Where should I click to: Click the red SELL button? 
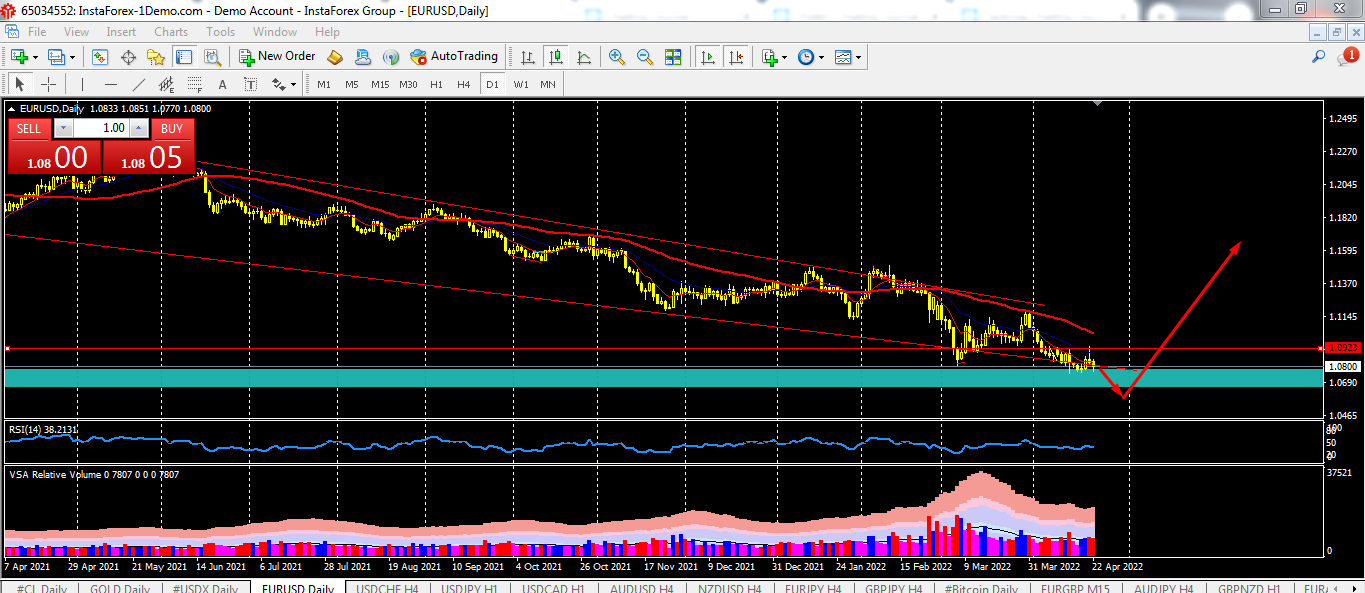pos(29,128)
